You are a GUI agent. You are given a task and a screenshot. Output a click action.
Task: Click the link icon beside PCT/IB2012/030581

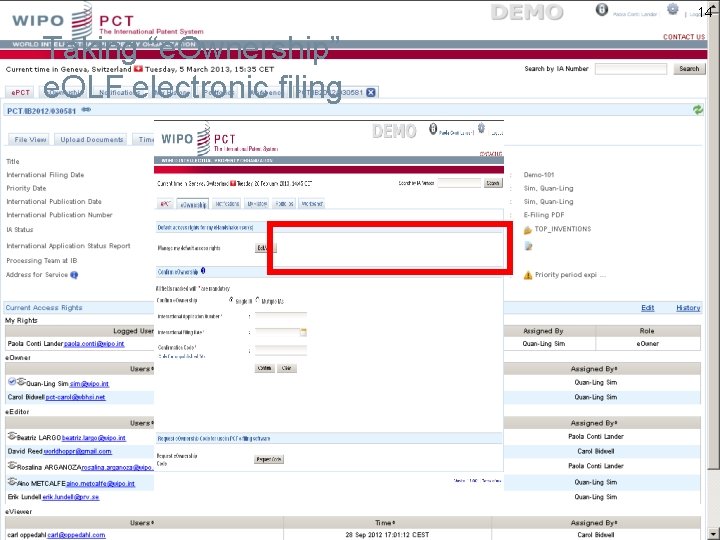click(86, 110)
